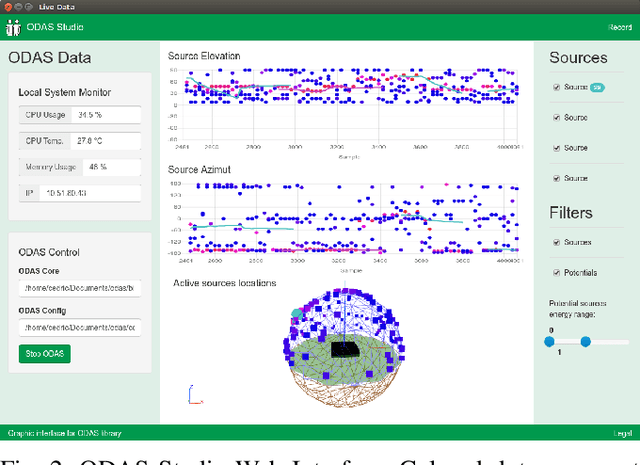The width and height of the screenshot is (640, 465).
Task: Open the Record menu item
Action: click(620, 27)
